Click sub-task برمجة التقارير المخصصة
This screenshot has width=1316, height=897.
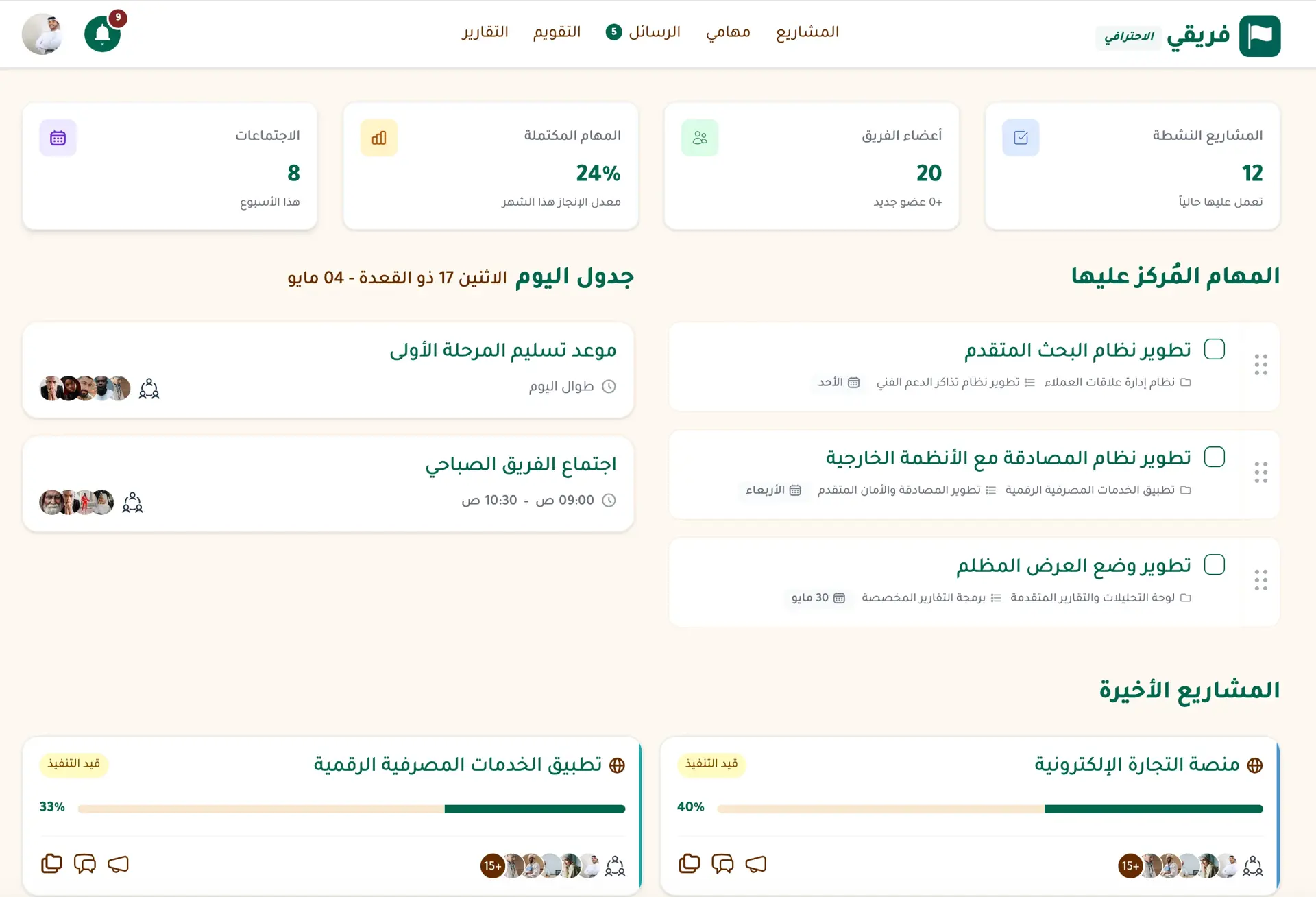coord(923,597)
